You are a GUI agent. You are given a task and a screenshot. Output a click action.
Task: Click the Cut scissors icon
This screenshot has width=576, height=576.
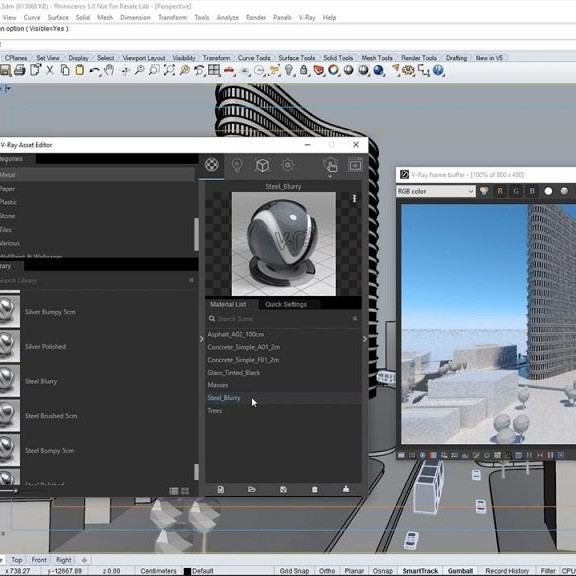(50, 70)
